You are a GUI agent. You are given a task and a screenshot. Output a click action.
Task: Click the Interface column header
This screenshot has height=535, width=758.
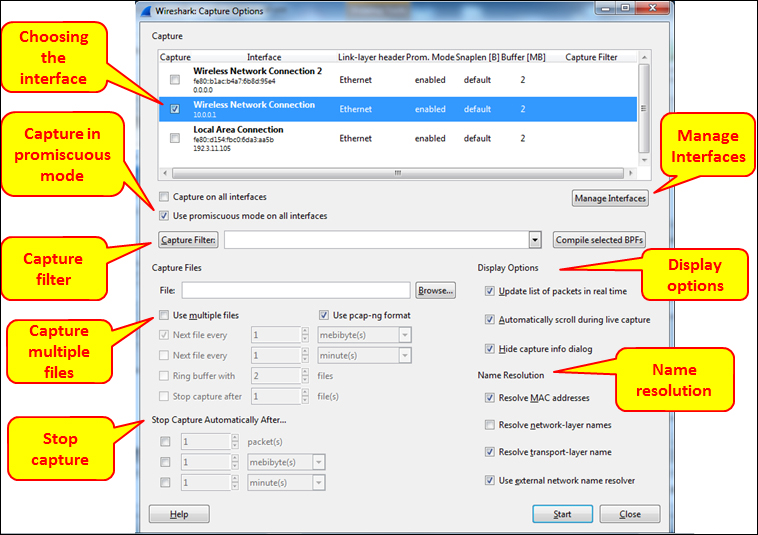264,57
